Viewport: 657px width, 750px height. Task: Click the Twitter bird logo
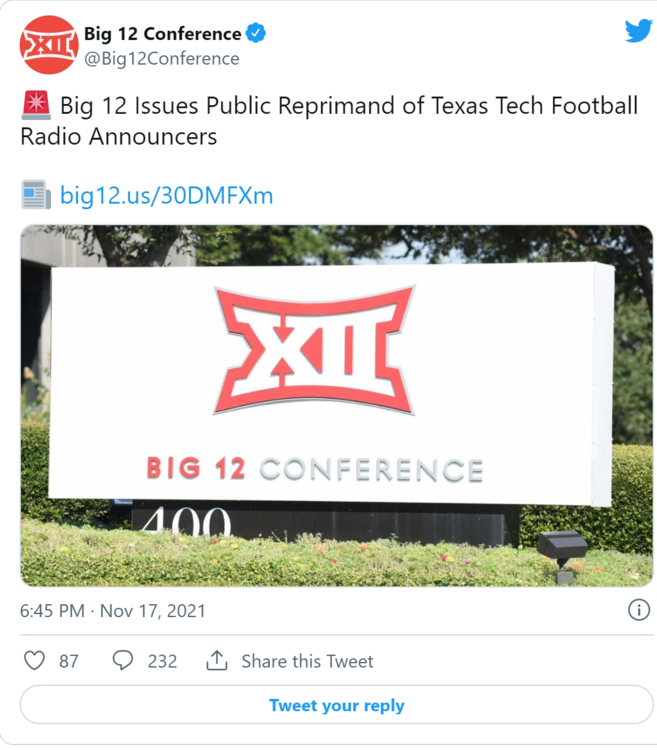point(638,31)
